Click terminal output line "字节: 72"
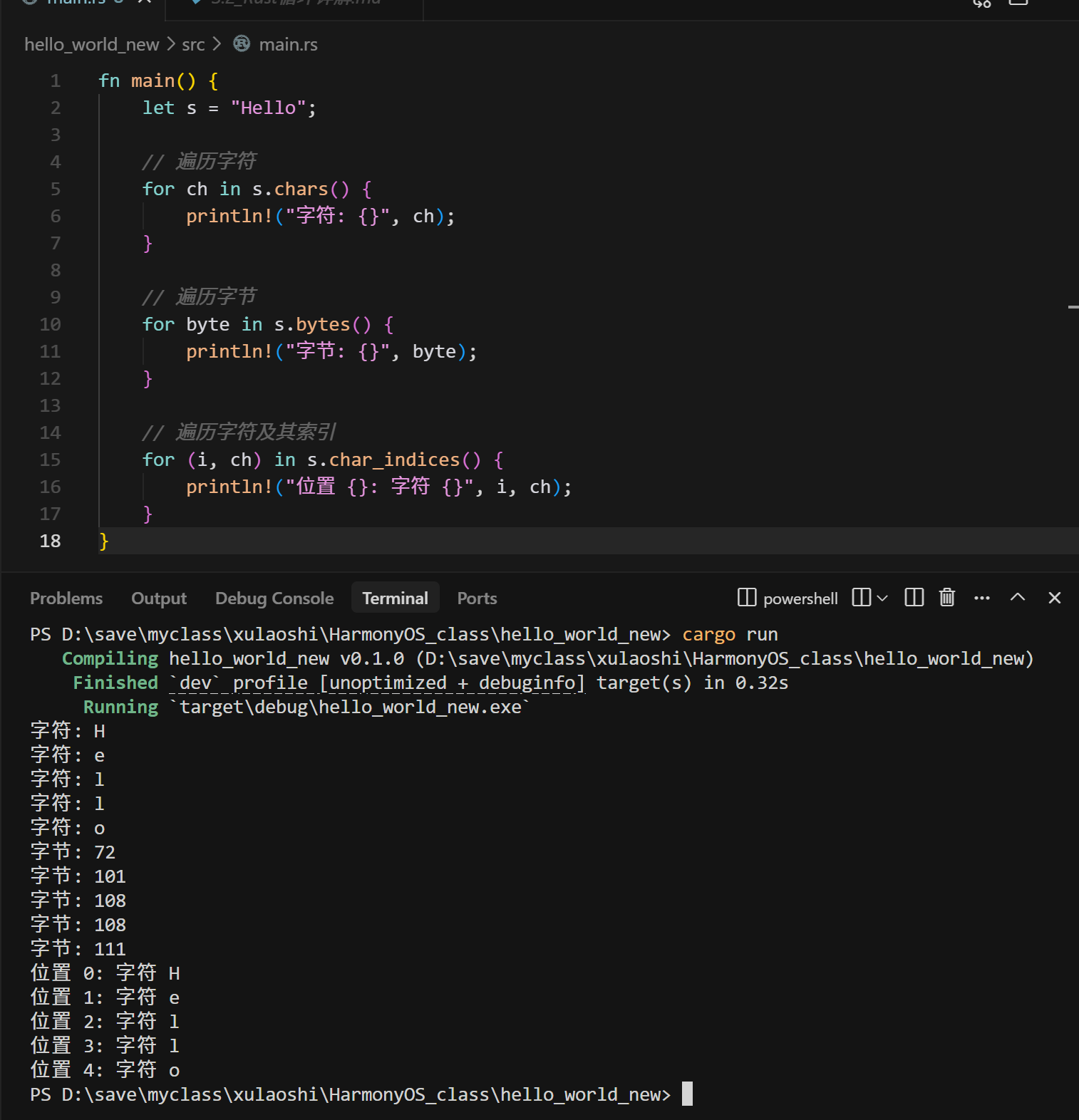The width and height of the screenshot is (1079, 1120). tap(73, 853)
